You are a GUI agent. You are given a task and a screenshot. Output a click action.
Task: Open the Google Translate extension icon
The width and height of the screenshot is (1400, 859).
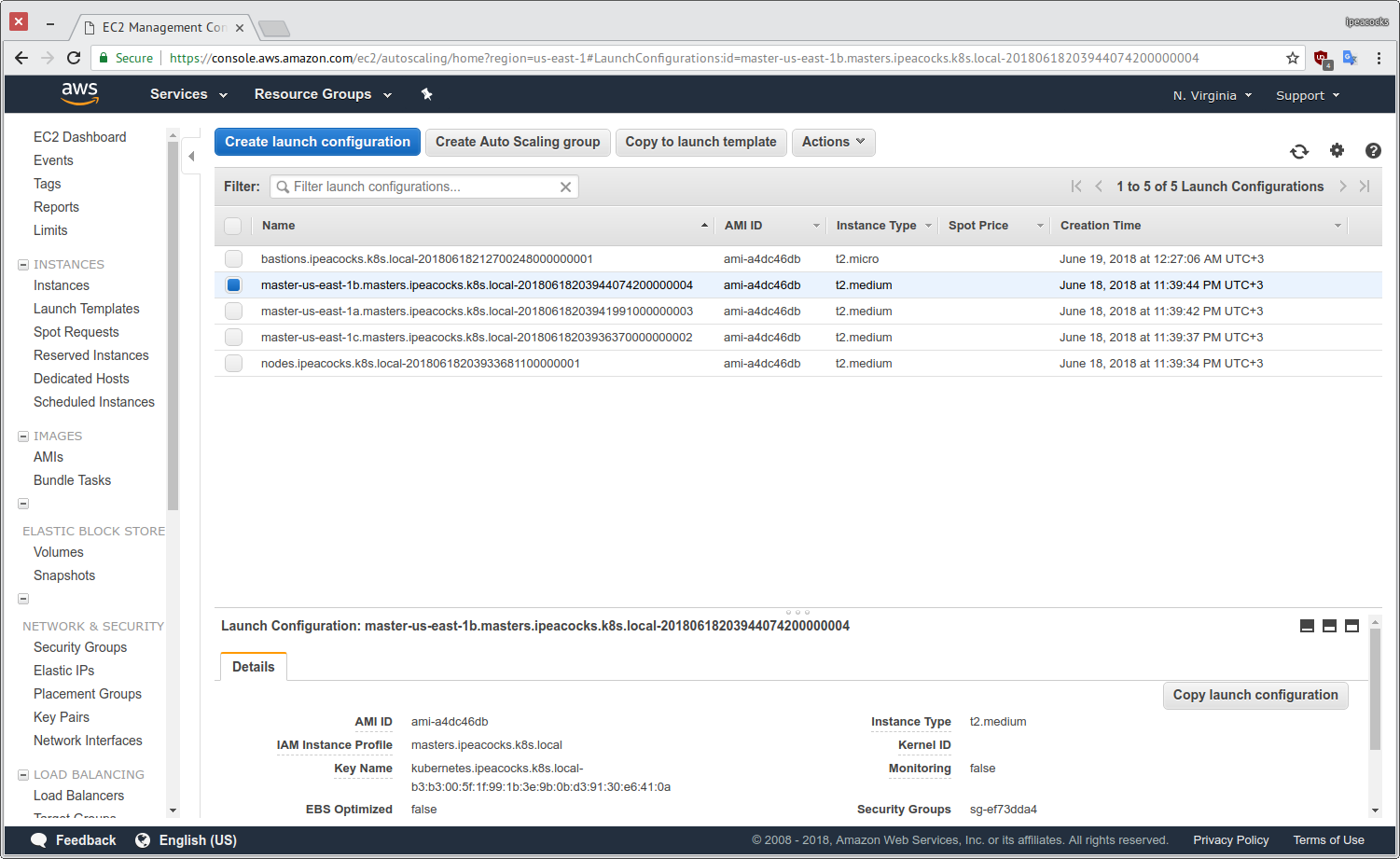tap(1350, 58)
